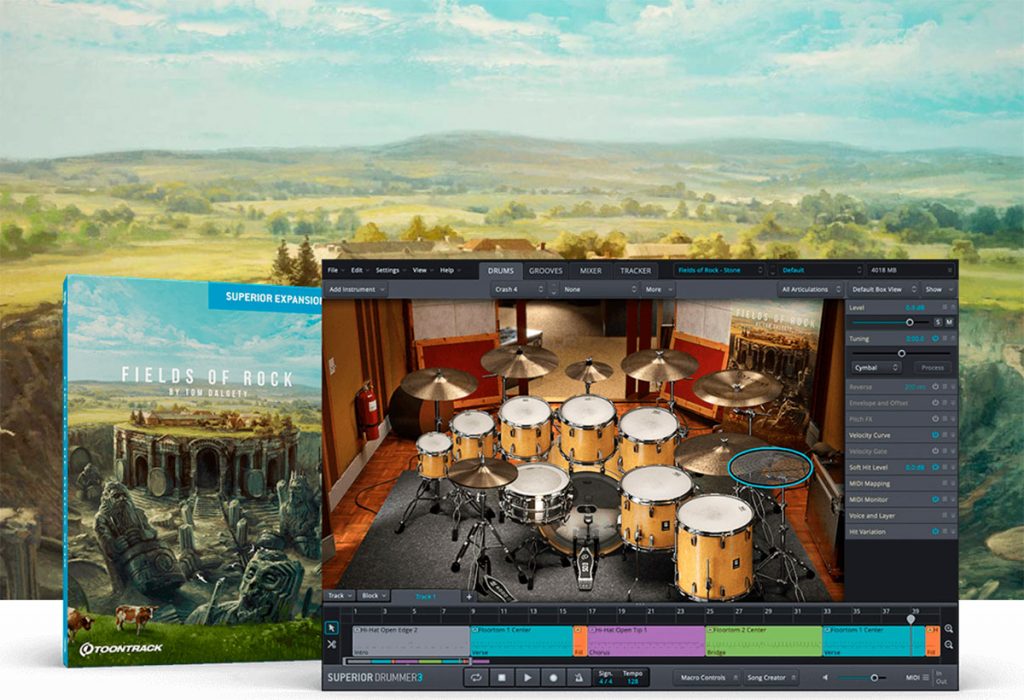This screenshot has height=700, width=1024.
Task: Toggle the Tuning power button
Action: [x=935, y=338]
